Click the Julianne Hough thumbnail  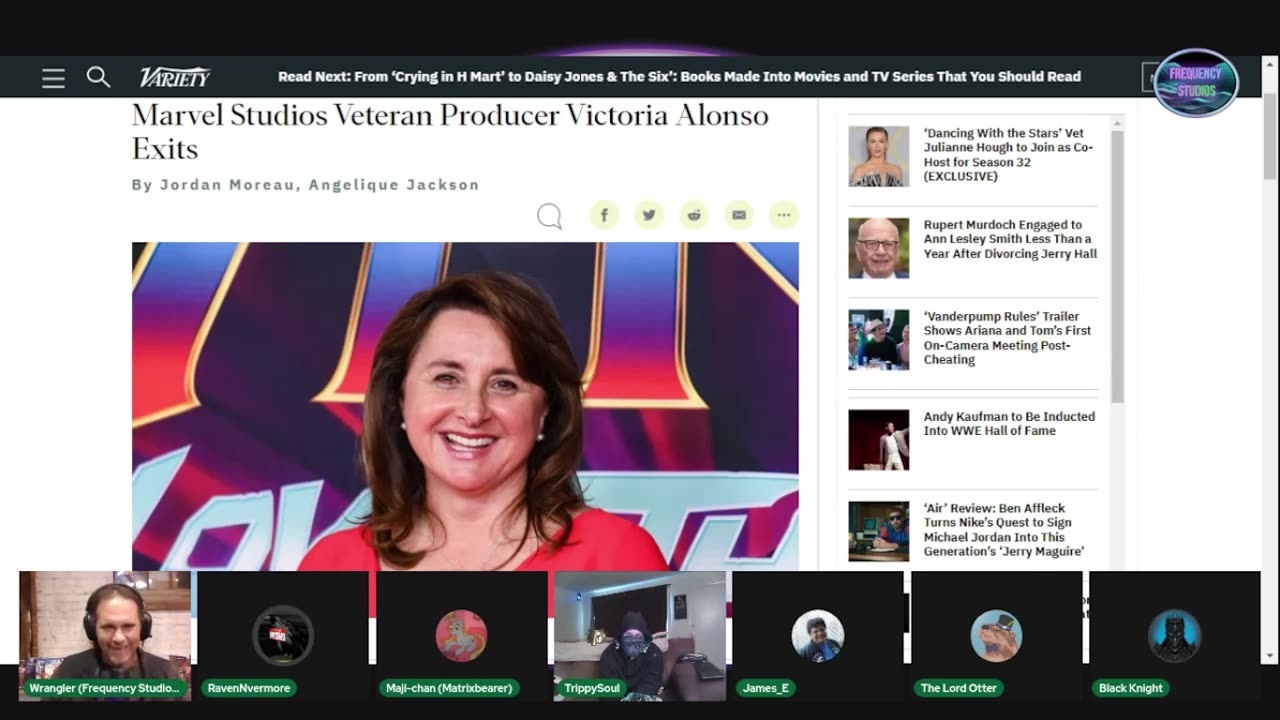[879, 156]
